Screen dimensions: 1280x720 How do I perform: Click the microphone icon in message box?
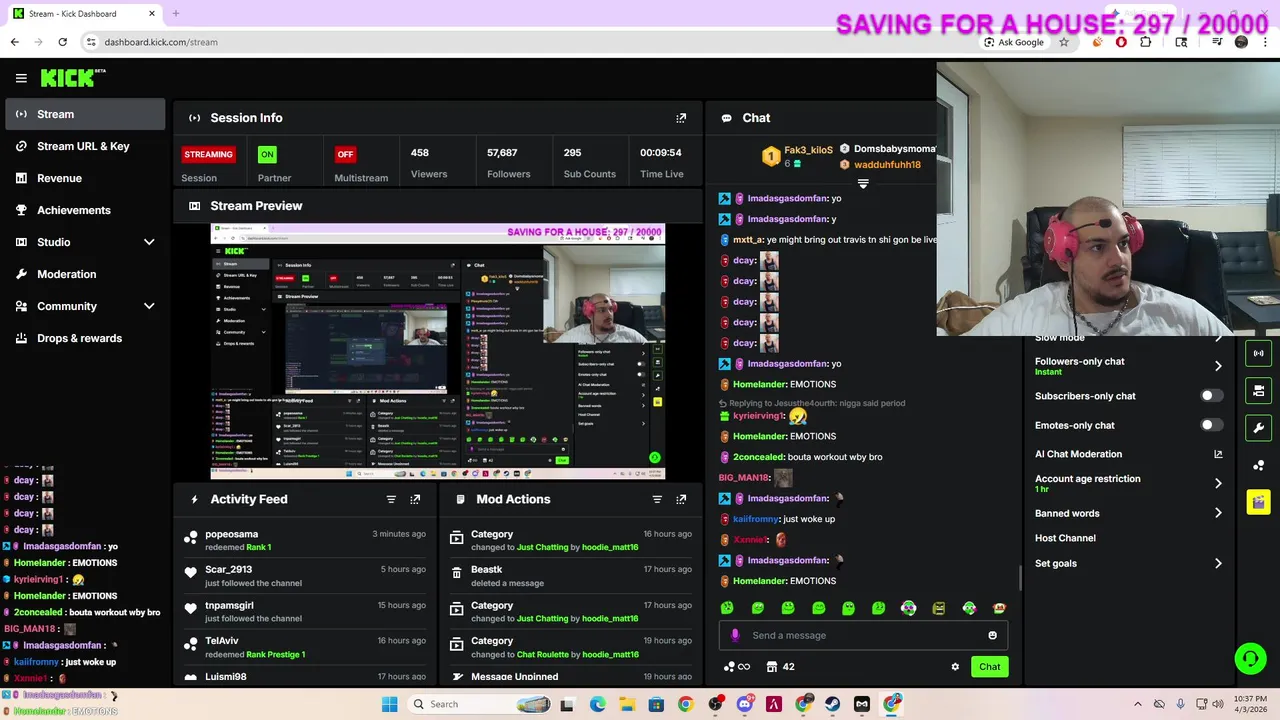pyautogui.click(x=735, y=635)
